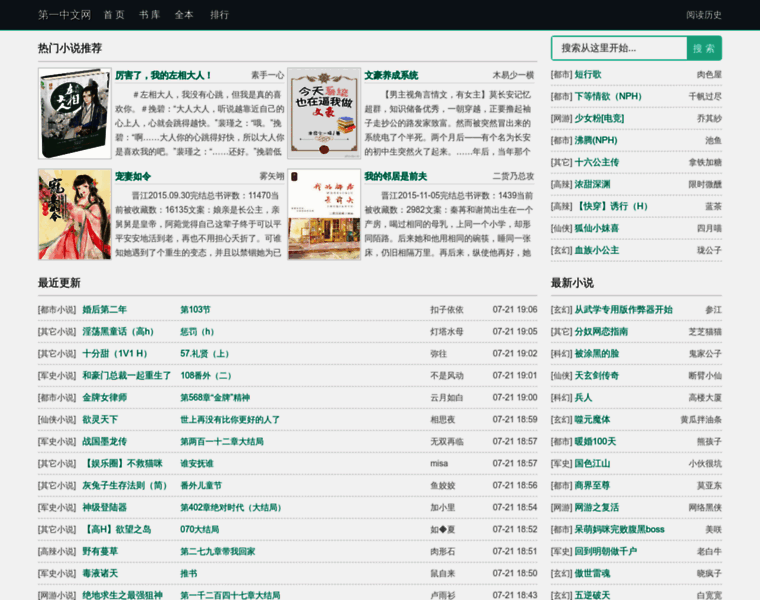Open the title 厉害了，我的左相大人！
This screenshot has width=760, height=600.
[163, 75]
